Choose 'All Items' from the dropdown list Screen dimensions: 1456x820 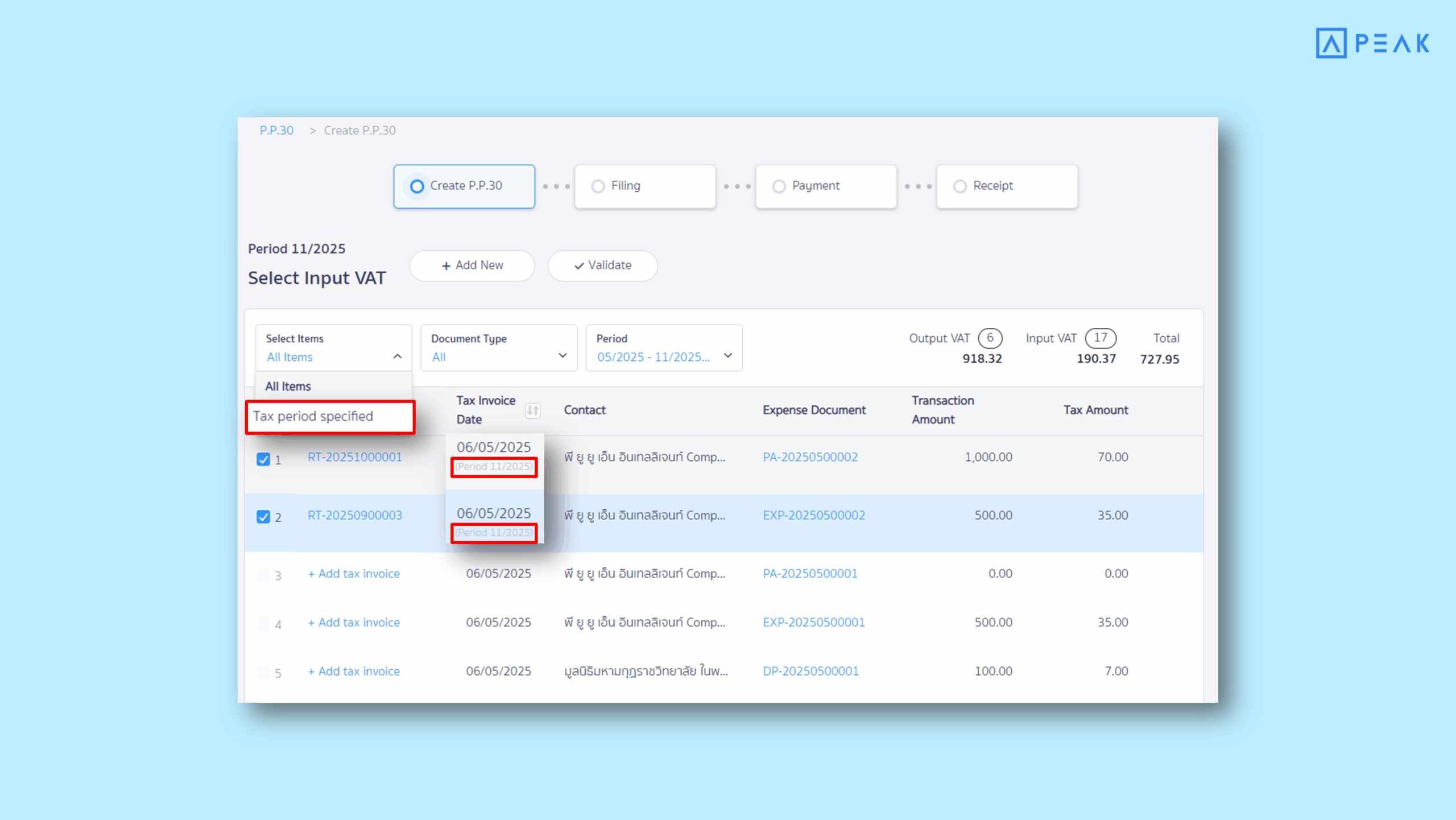pyautogui.click(x=288, y=386)
